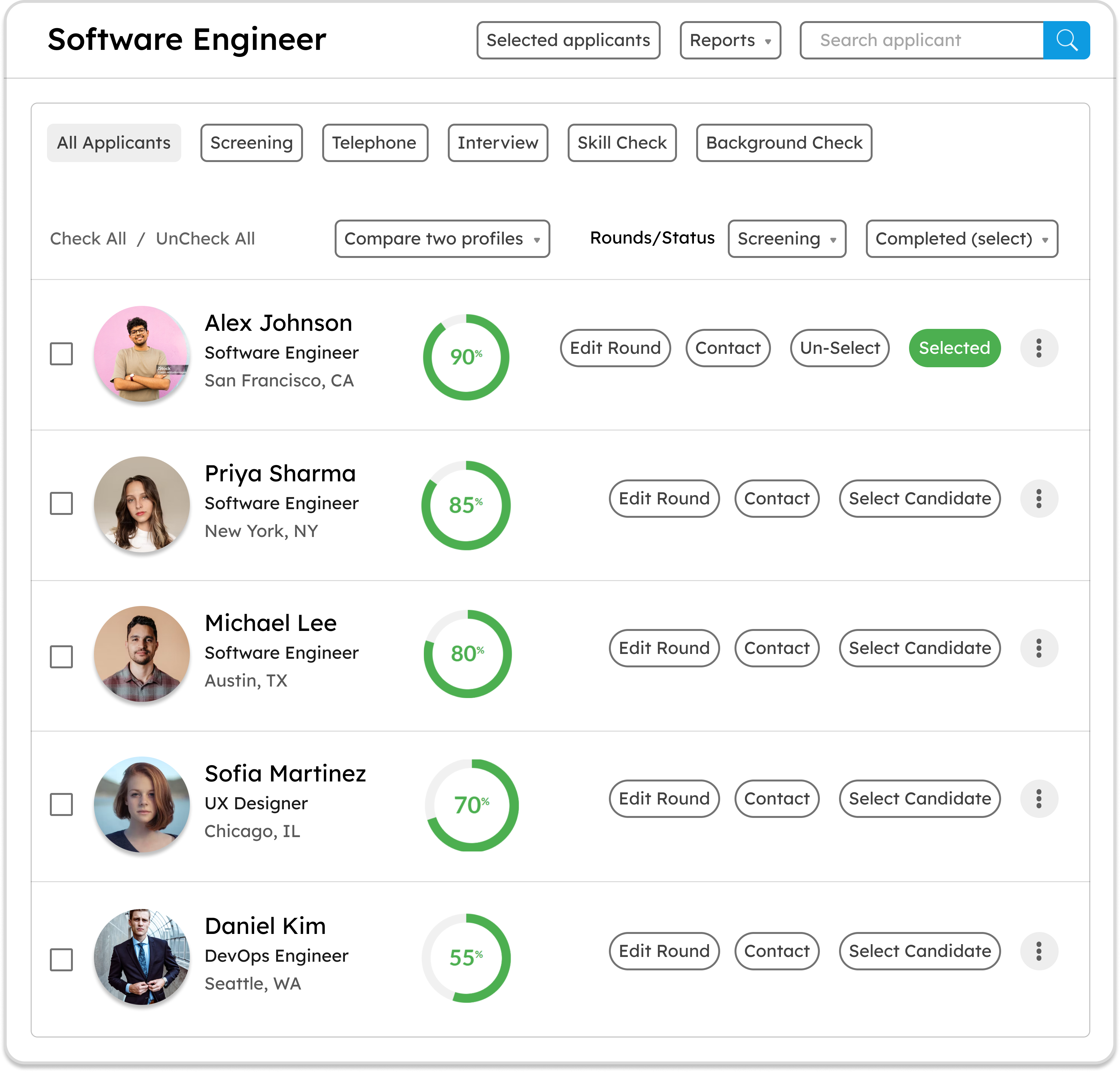Screen dimensions: 1120x1072
Task: Switch to the Background Check tab
Action: pyautogui.click(x=783, y=143)
